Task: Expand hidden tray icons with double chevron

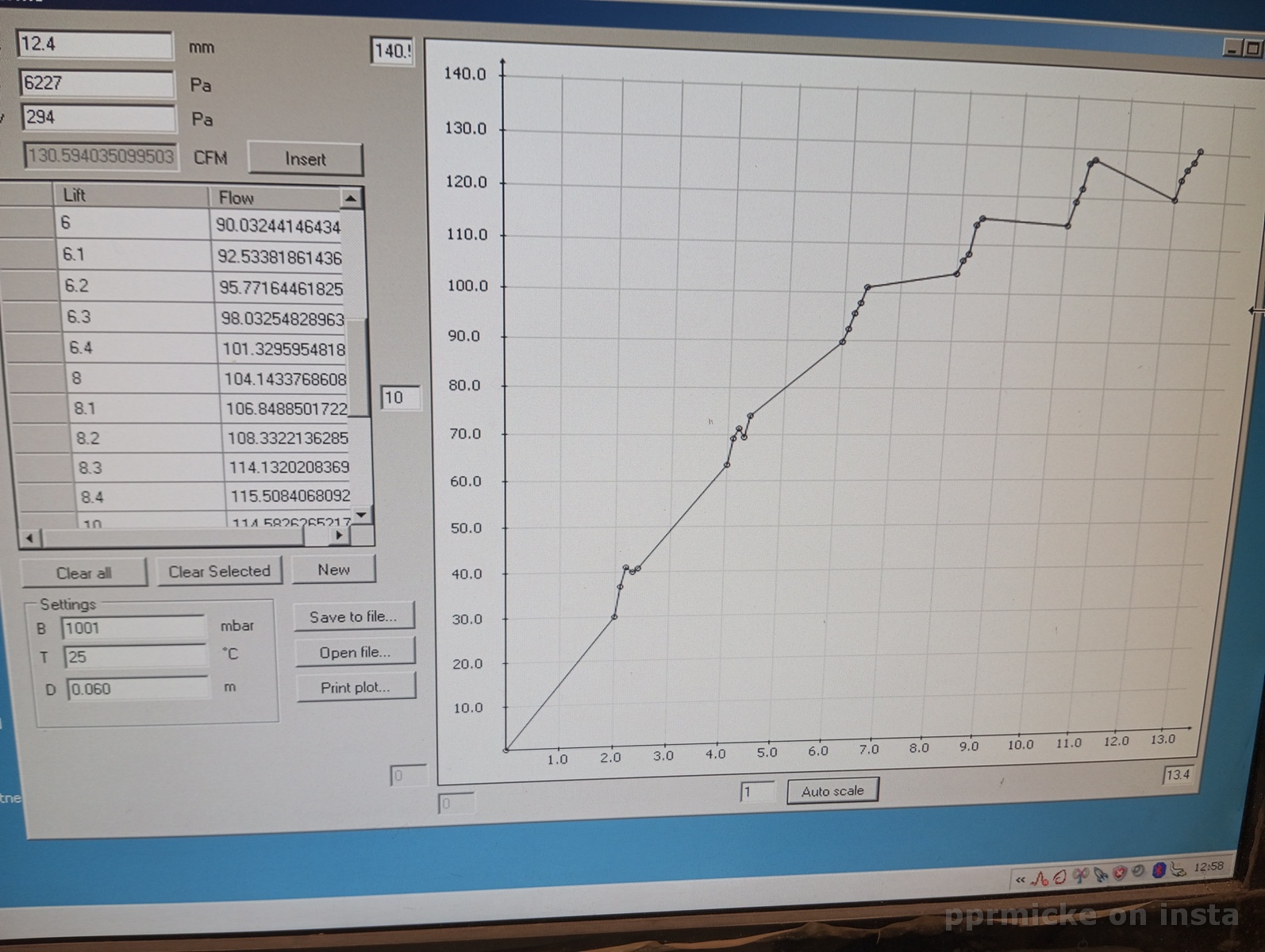Action: [x=1021, y=880]
